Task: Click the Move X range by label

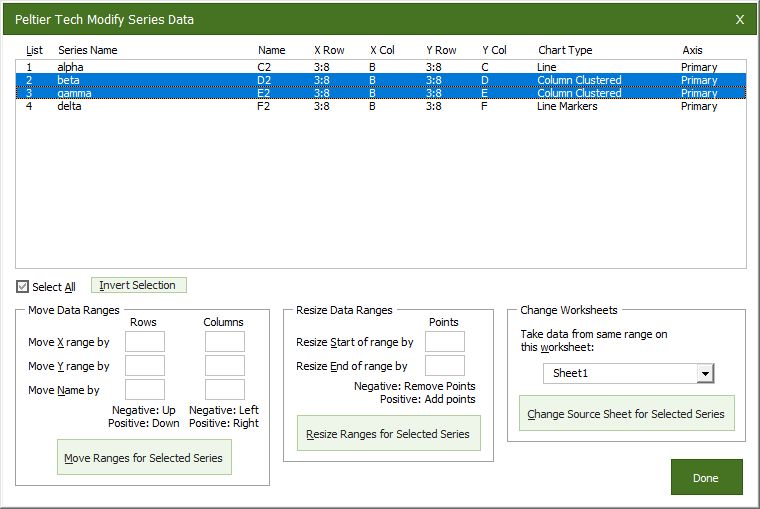Action: coord(69,342)
